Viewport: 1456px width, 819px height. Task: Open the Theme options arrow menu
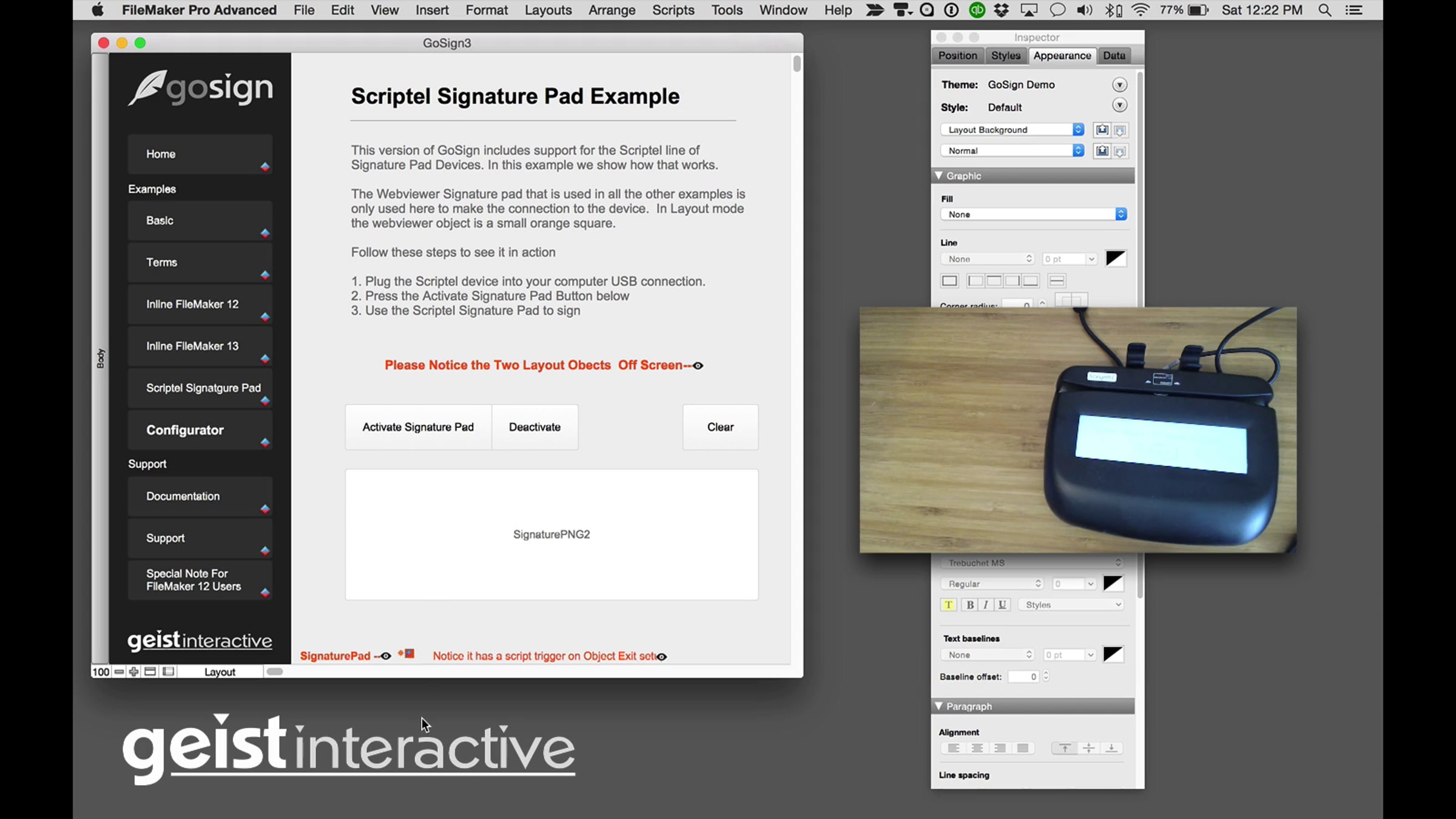[1119, 85]
